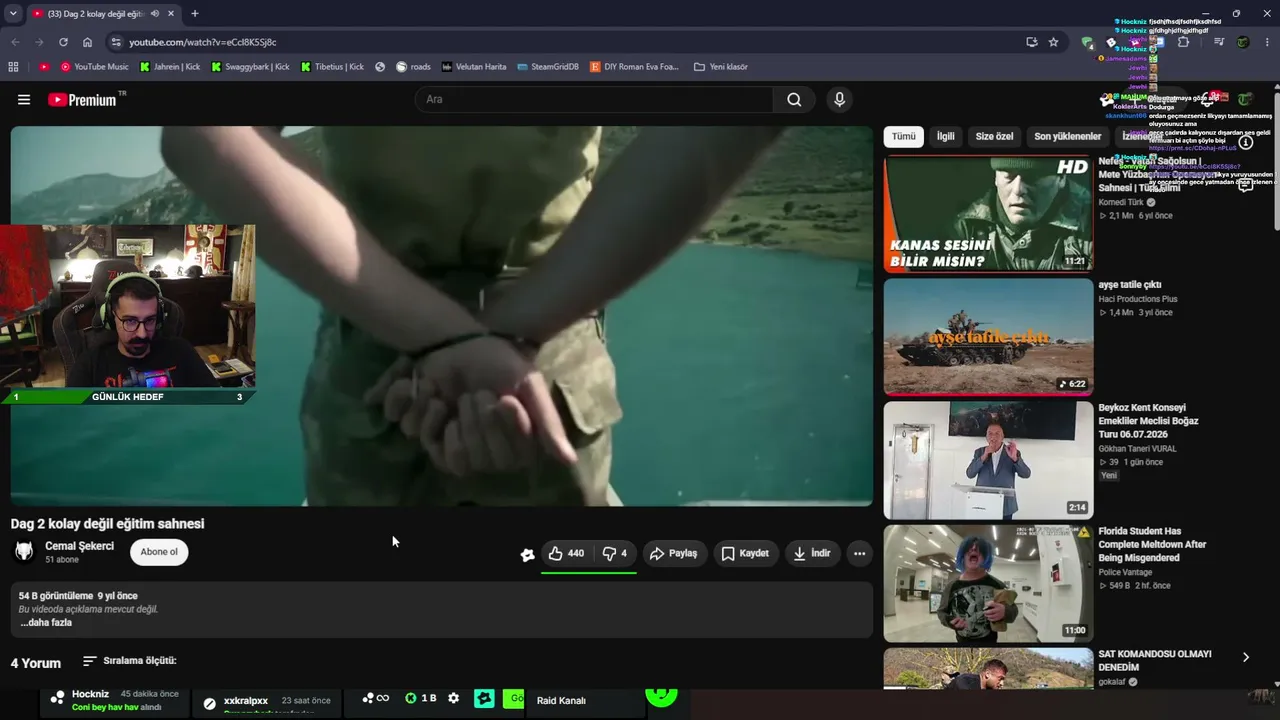Open the globe bookmark icon
1280x720 pixels.
pyautogui.click(x=380, y=67)
